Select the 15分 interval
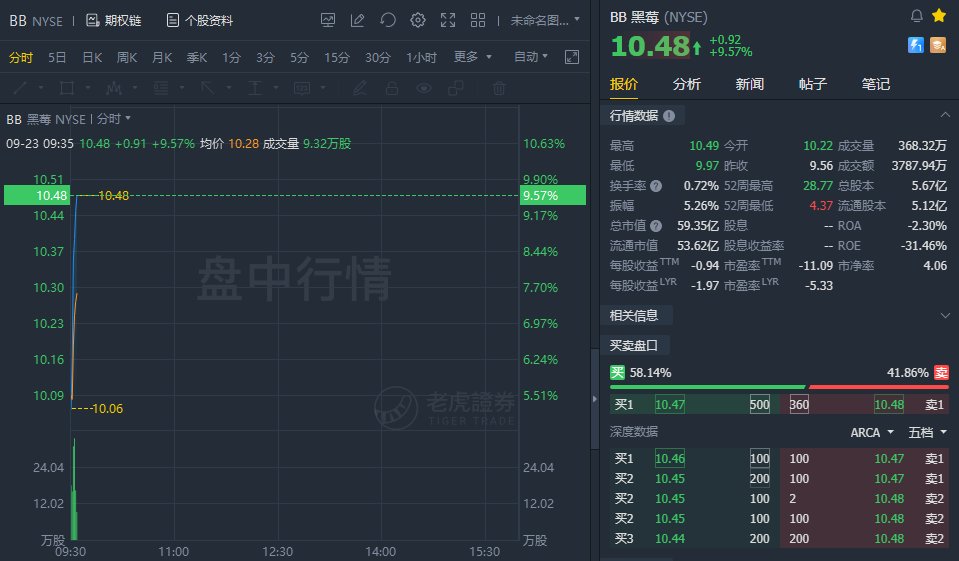This screenshot has height=561, width=959. click(337, 58)
